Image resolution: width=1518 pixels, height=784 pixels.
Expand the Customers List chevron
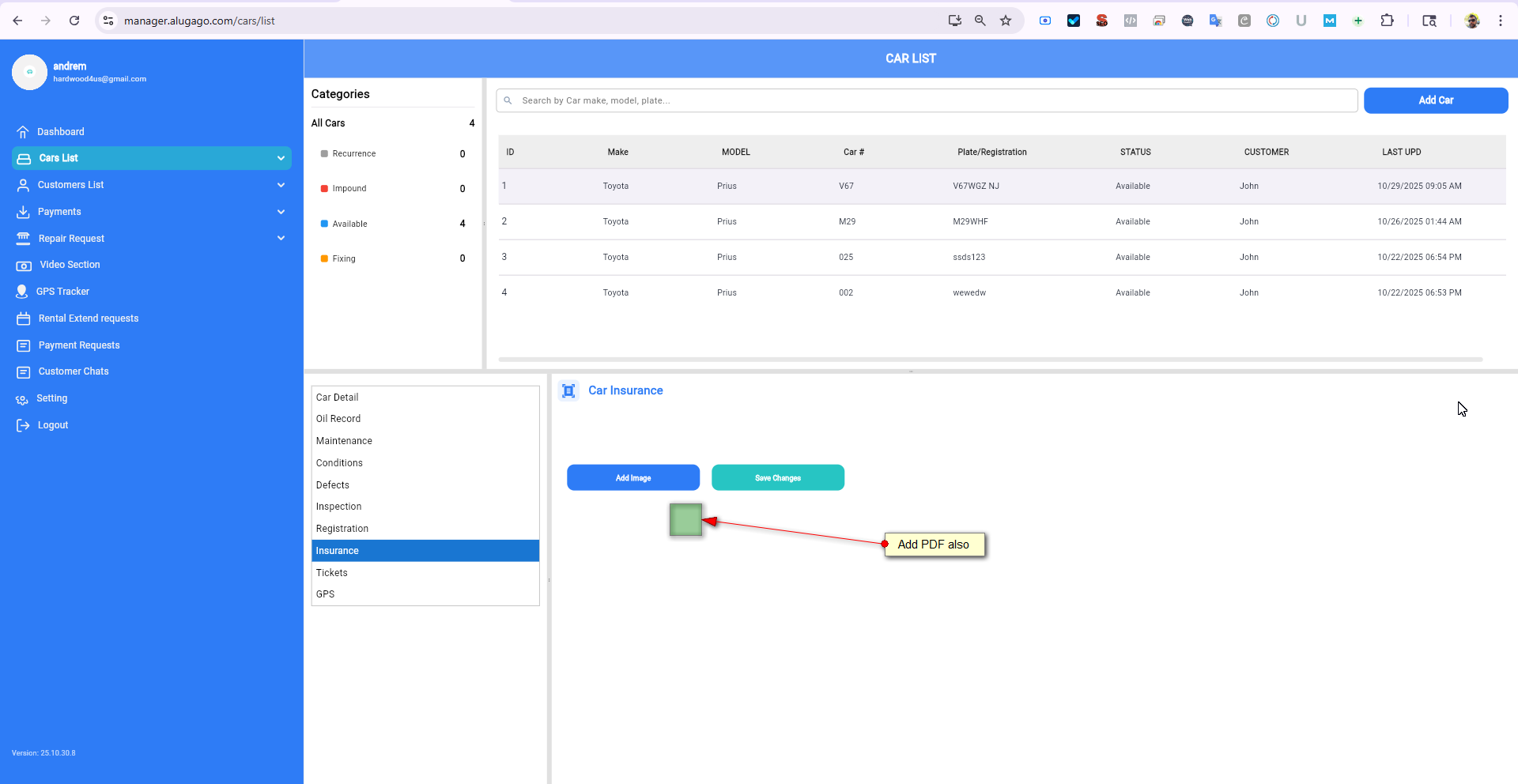click(281, 185)
